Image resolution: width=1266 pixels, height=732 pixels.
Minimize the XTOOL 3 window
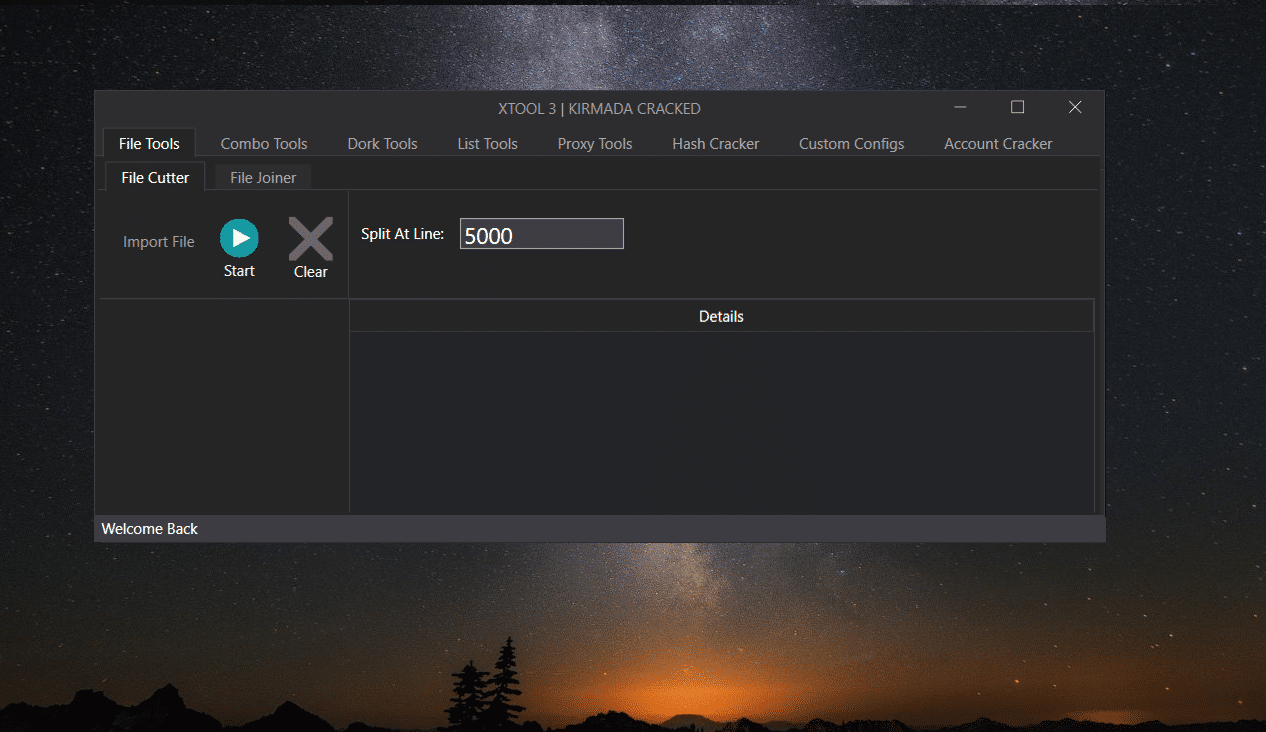tap(960, 107)
